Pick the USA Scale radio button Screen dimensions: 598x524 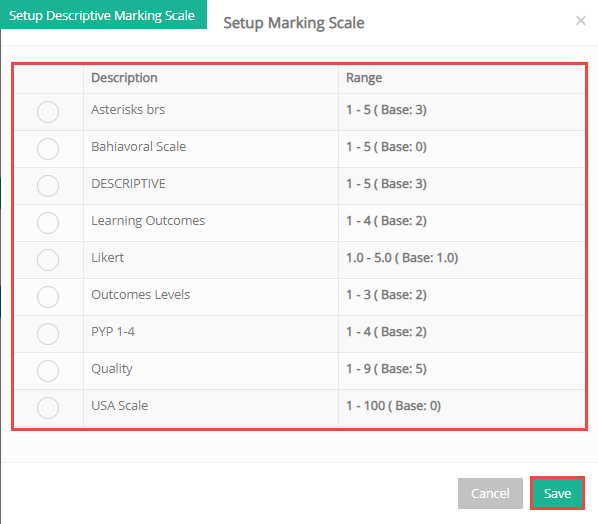pos(48,408)
